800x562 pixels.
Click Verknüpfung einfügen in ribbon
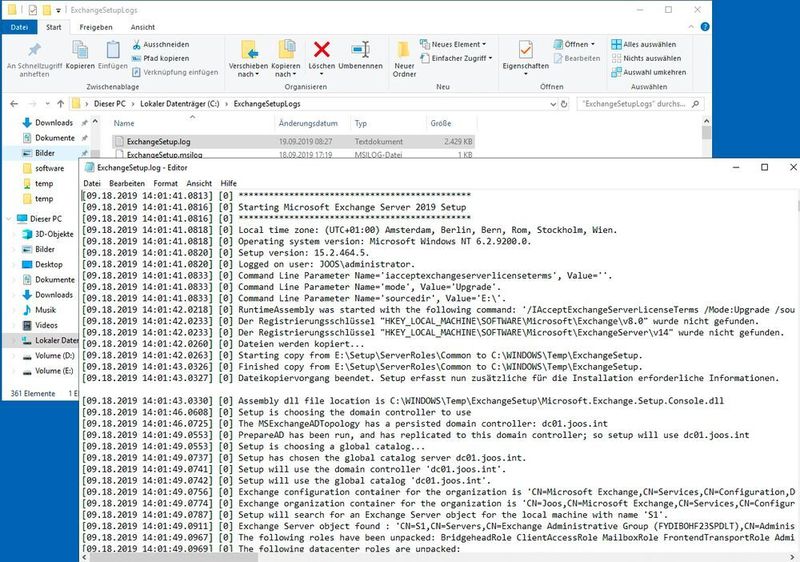coord(175,72)
